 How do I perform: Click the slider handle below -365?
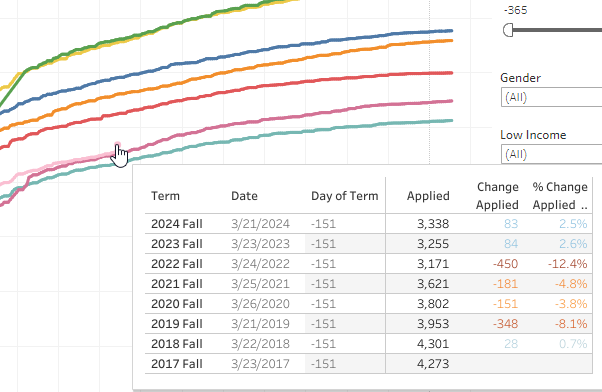[508, 30]
